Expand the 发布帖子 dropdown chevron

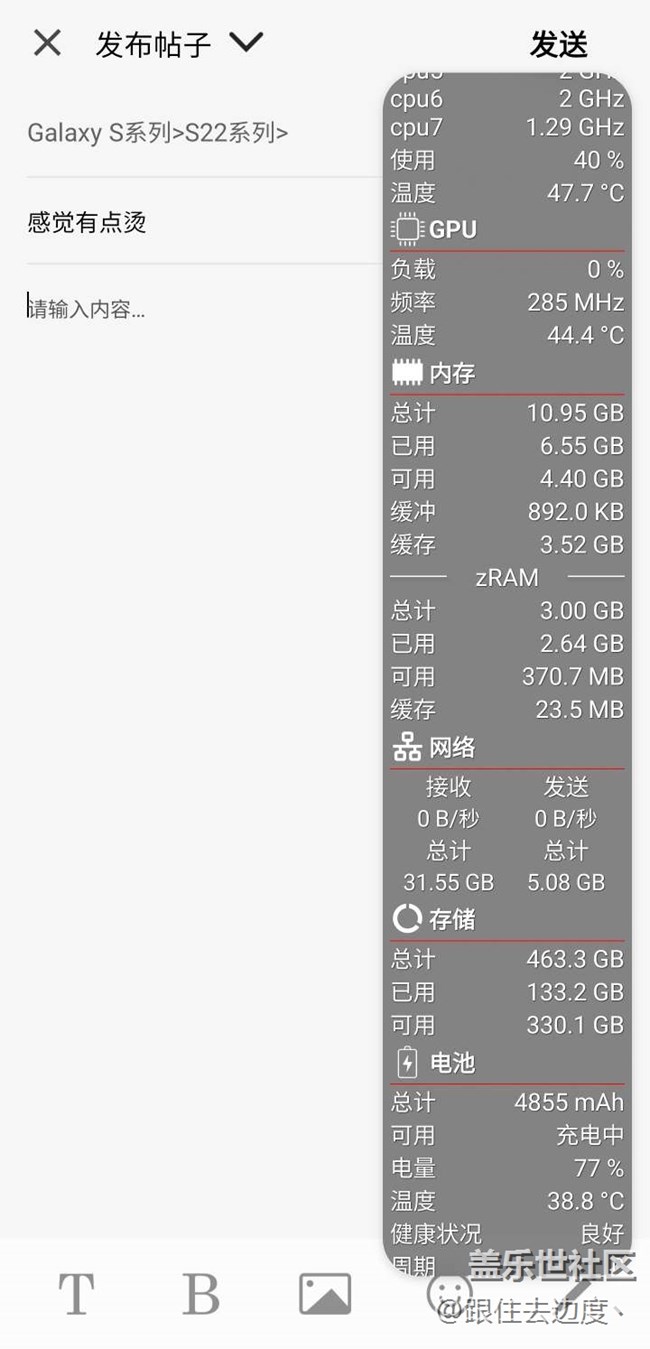point(246,43)
